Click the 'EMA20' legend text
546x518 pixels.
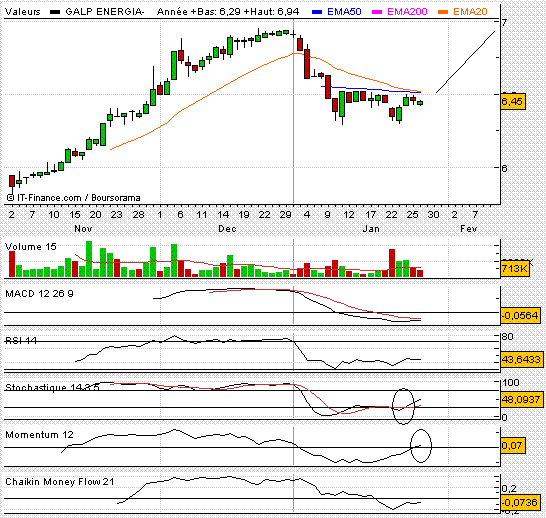pos(470,12)
